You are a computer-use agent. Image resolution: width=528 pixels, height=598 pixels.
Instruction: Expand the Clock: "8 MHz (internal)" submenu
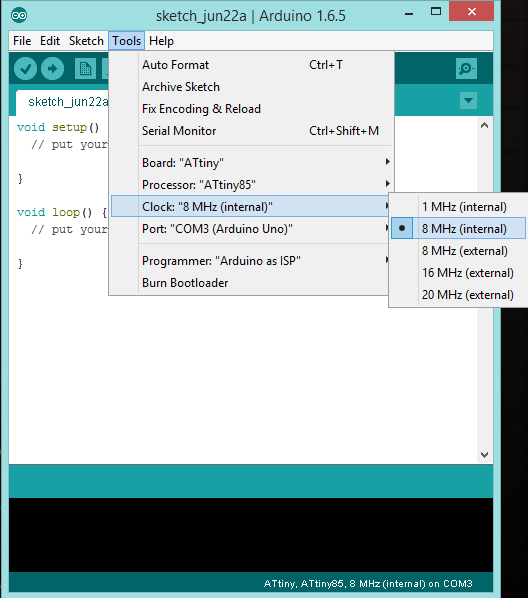point(250,206)
